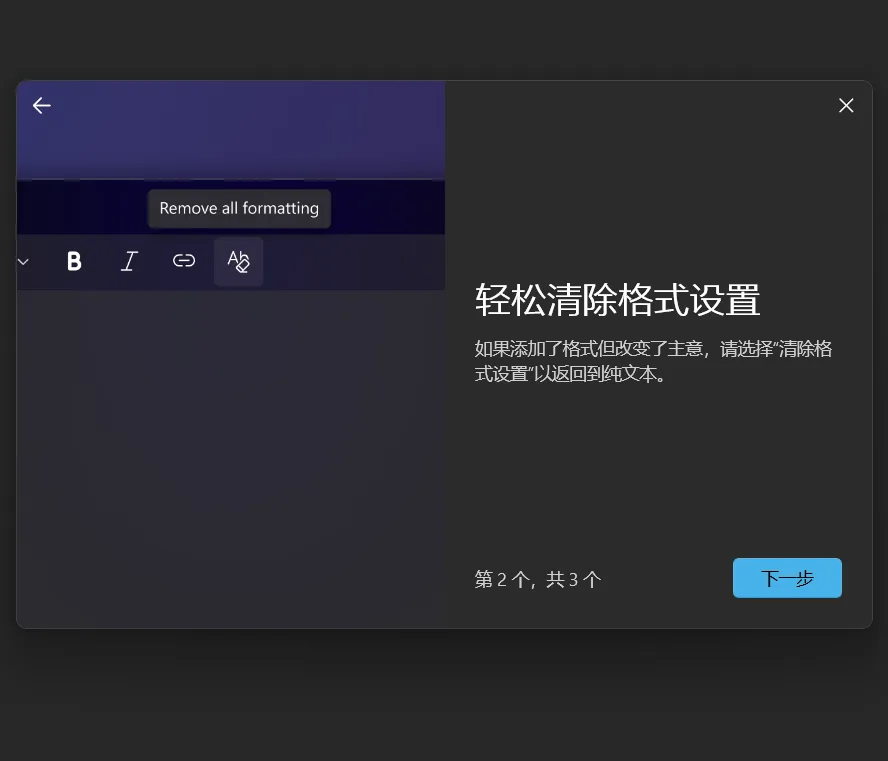Go back using the left arrow icon
This screenshot has height=761, width=888.
coord(41,105)
